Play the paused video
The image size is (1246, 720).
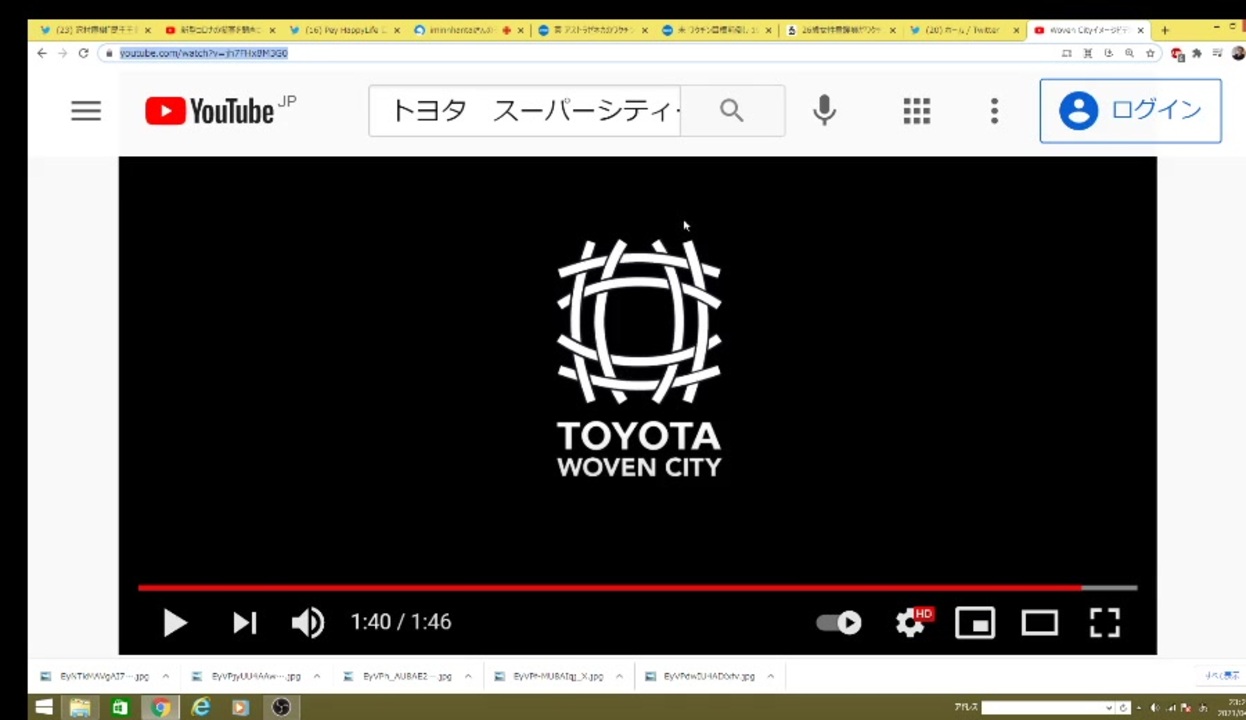[x=175, y=622]
